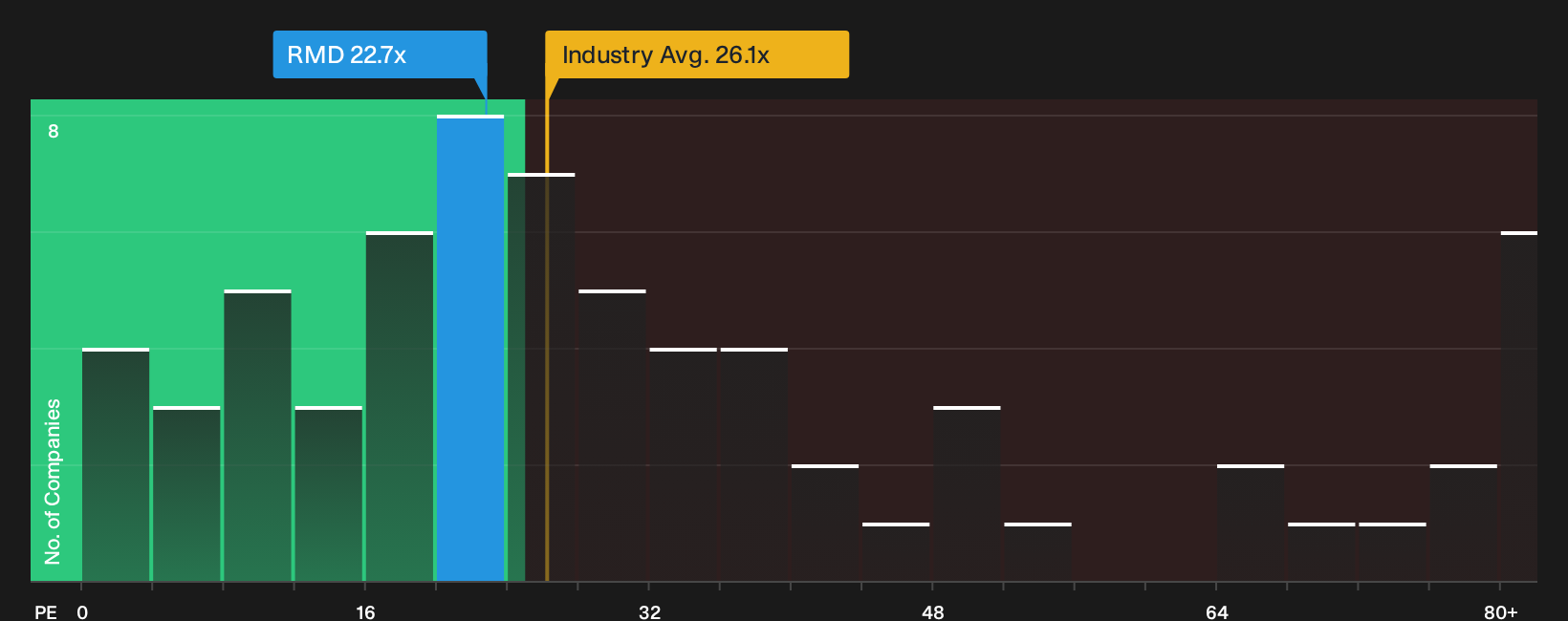
Task: Click the 80+ PE bar at far right
Action: [1518, 406]
